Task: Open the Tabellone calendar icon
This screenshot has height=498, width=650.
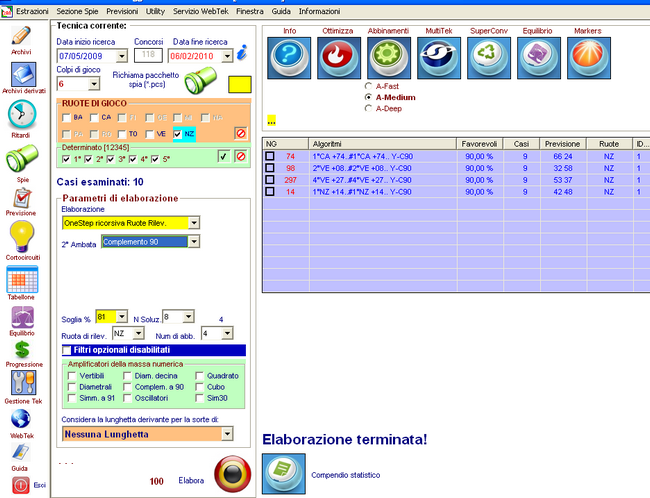Action: coord(22,279)
